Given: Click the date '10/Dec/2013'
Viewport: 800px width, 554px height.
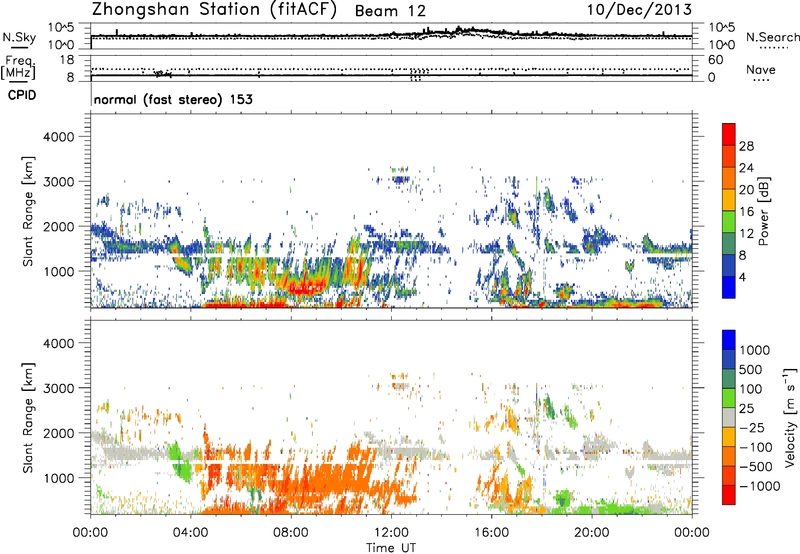Looking at the screenshot, I should [x=639, y=10].
